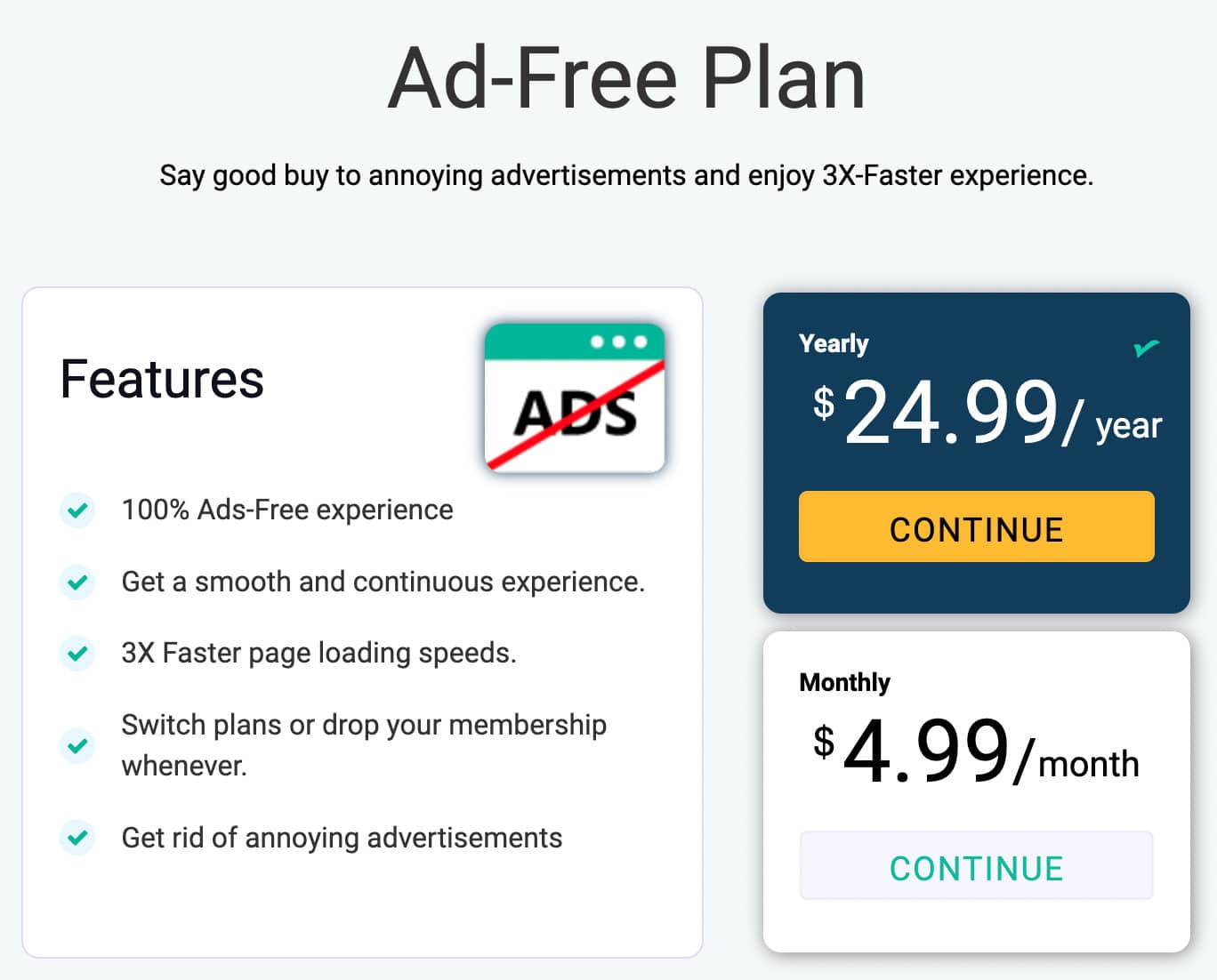1217x980 pixels.
Task: Click the checkmark beside 3X Faster page loading
Action: [77, 654]
